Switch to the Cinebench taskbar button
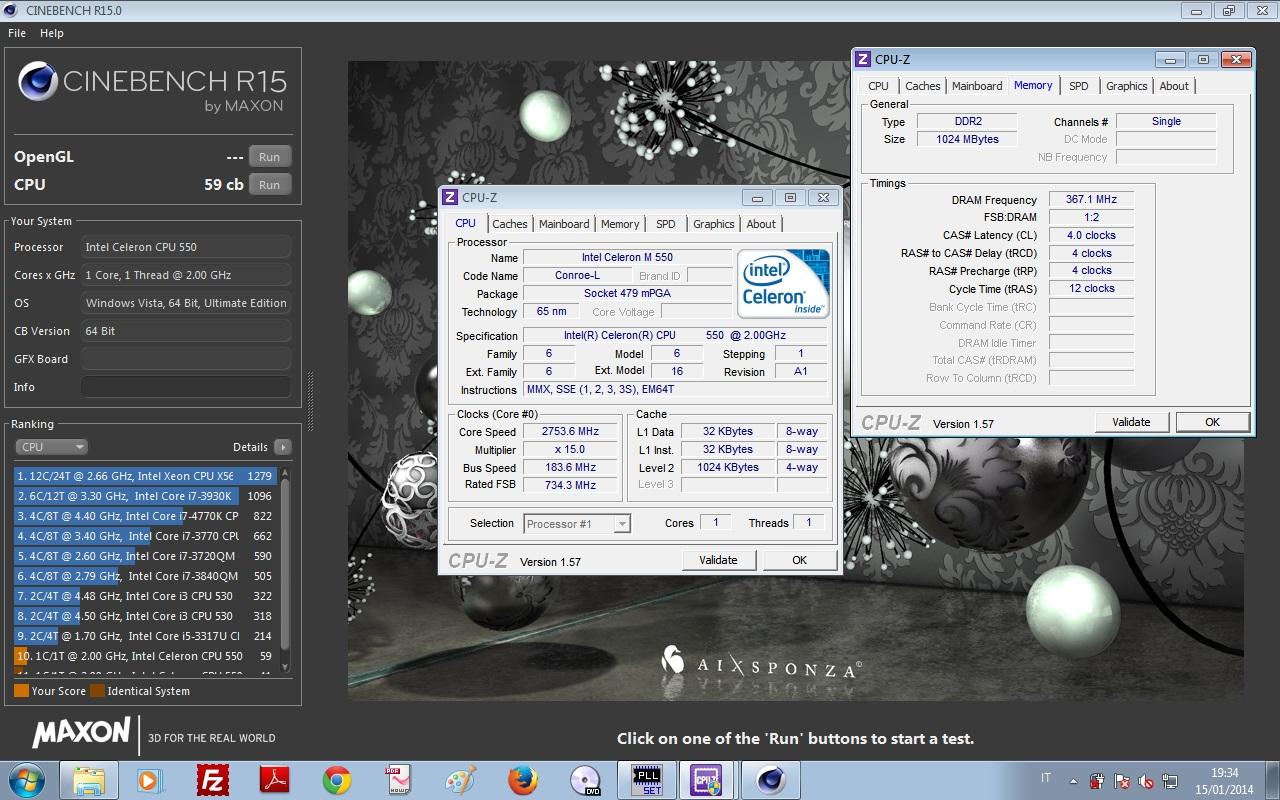The height and width of the screenshot is (800, 1280). (x=769, y=780)
